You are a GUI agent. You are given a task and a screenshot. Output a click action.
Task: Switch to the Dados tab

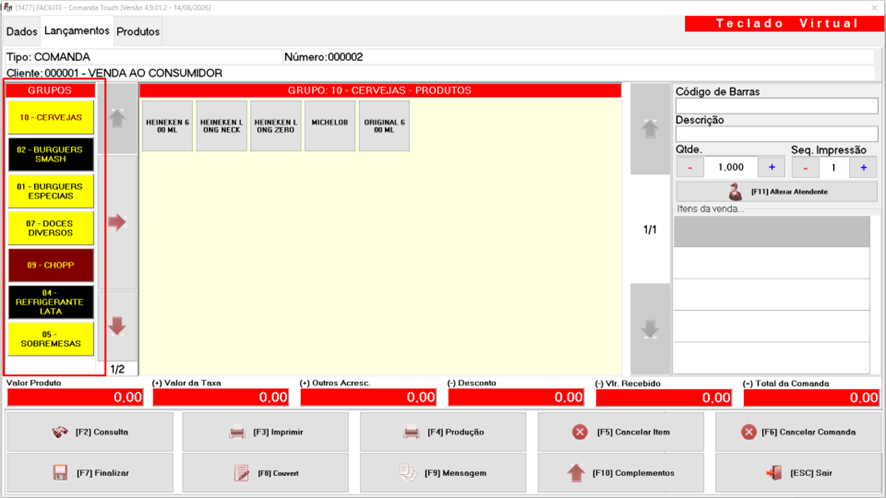(x=21, y=32)
